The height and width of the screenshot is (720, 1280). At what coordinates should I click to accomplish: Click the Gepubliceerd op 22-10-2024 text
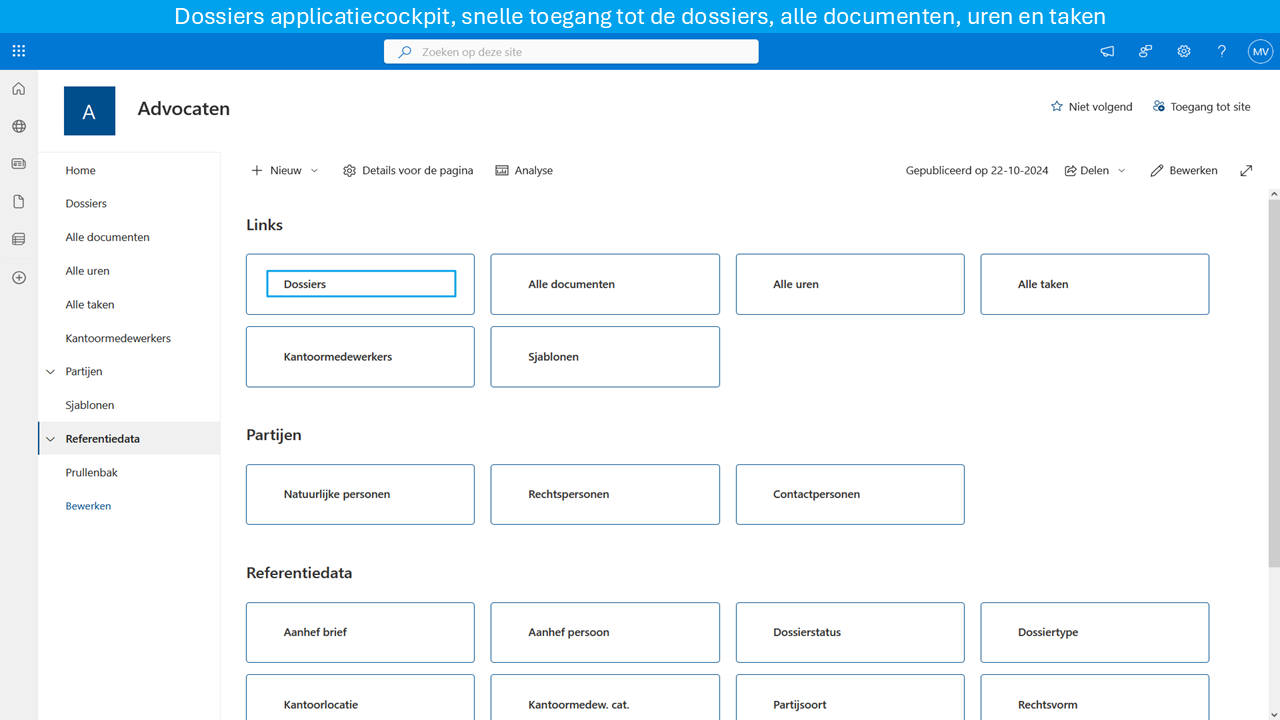[977, 171]
